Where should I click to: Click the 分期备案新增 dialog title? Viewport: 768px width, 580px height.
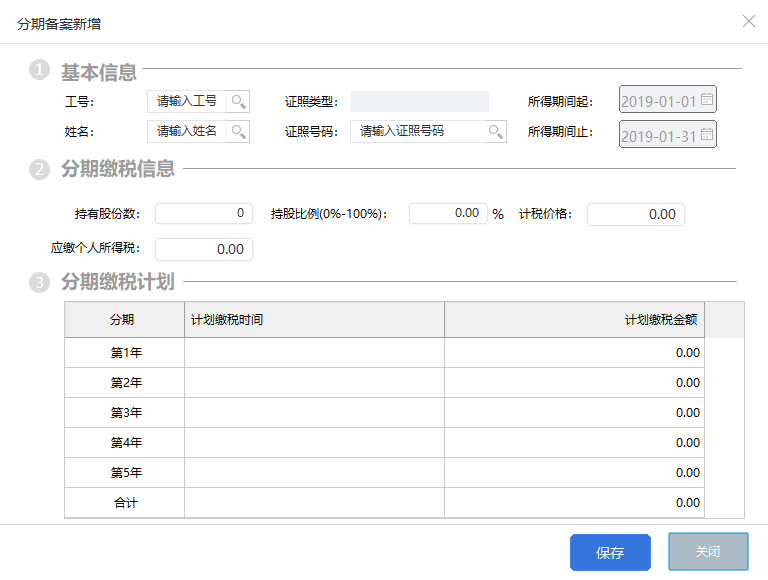pos(59,24)
